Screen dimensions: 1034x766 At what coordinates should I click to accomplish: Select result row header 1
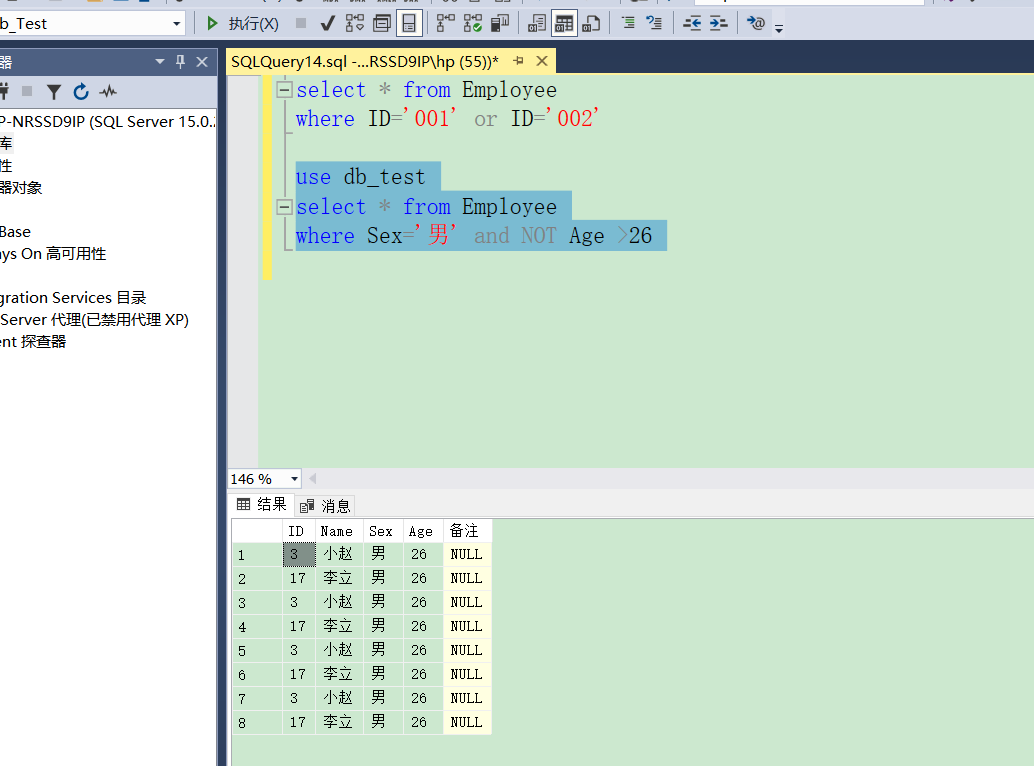point(257,554)
